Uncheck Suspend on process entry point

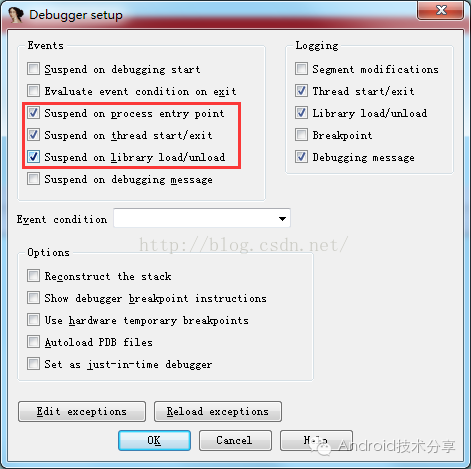33,113
